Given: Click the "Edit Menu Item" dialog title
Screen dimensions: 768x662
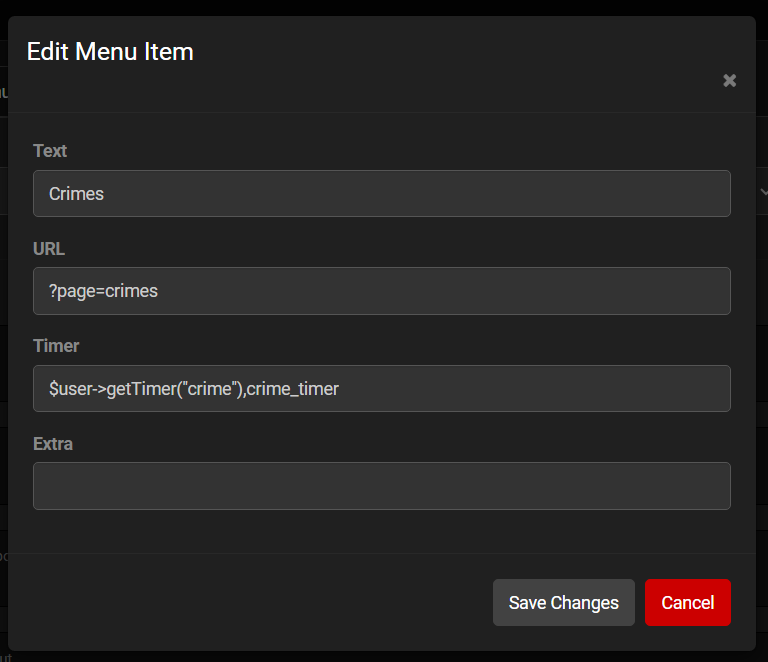Looking at the screenshot, I should (110, 52).
